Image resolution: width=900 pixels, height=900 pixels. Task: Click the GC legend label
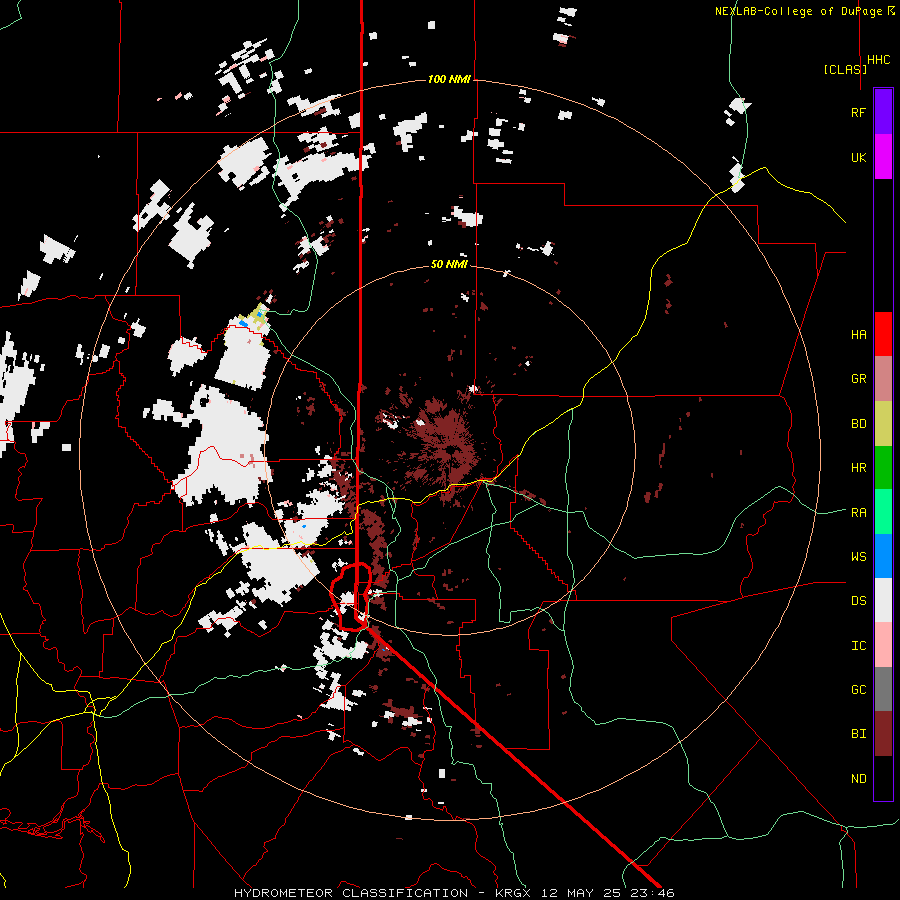pos(858,690)
